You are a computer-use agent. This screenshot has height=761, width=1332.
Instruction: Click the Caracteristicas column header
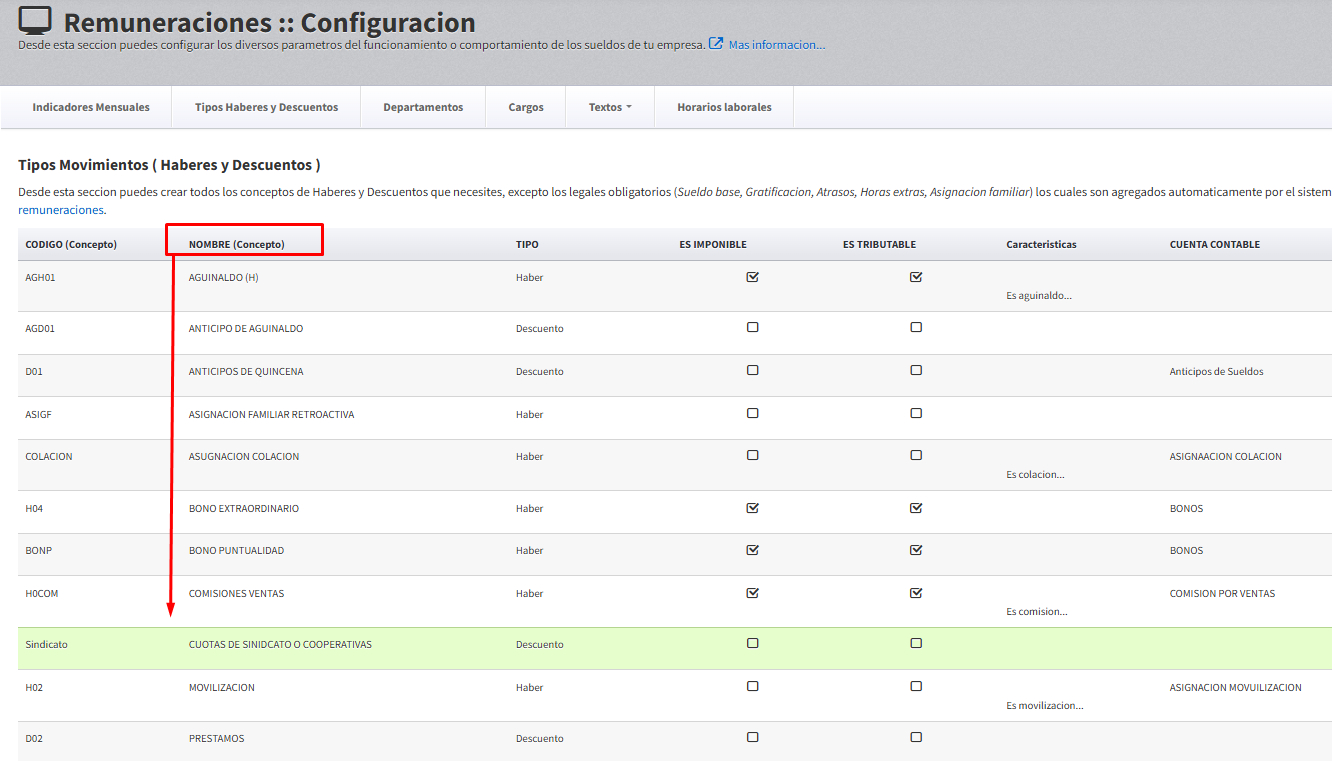click(1041, 244)
